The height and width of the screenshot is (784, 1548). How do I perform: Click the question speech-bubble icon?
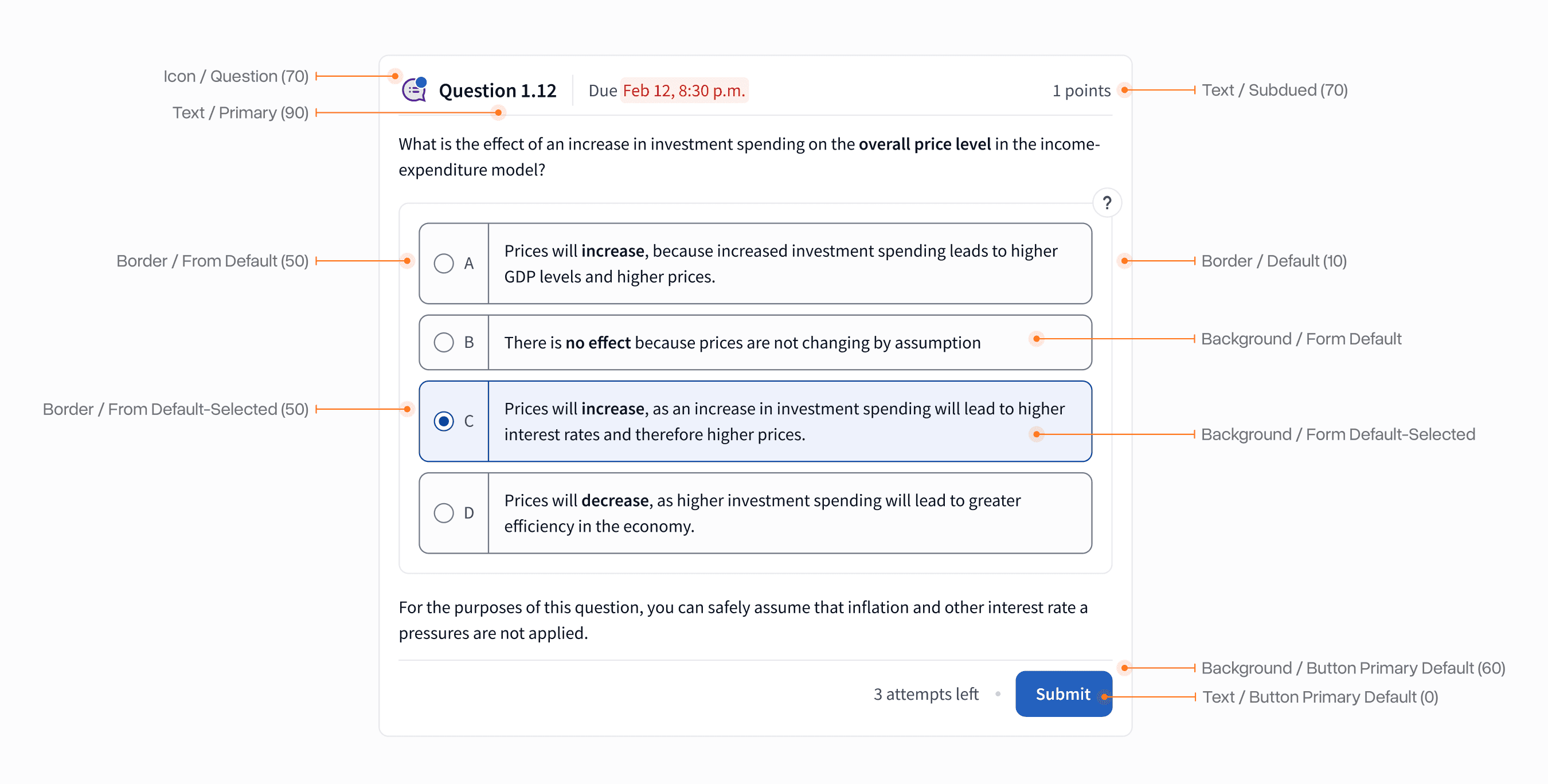[x=413, y=90]
